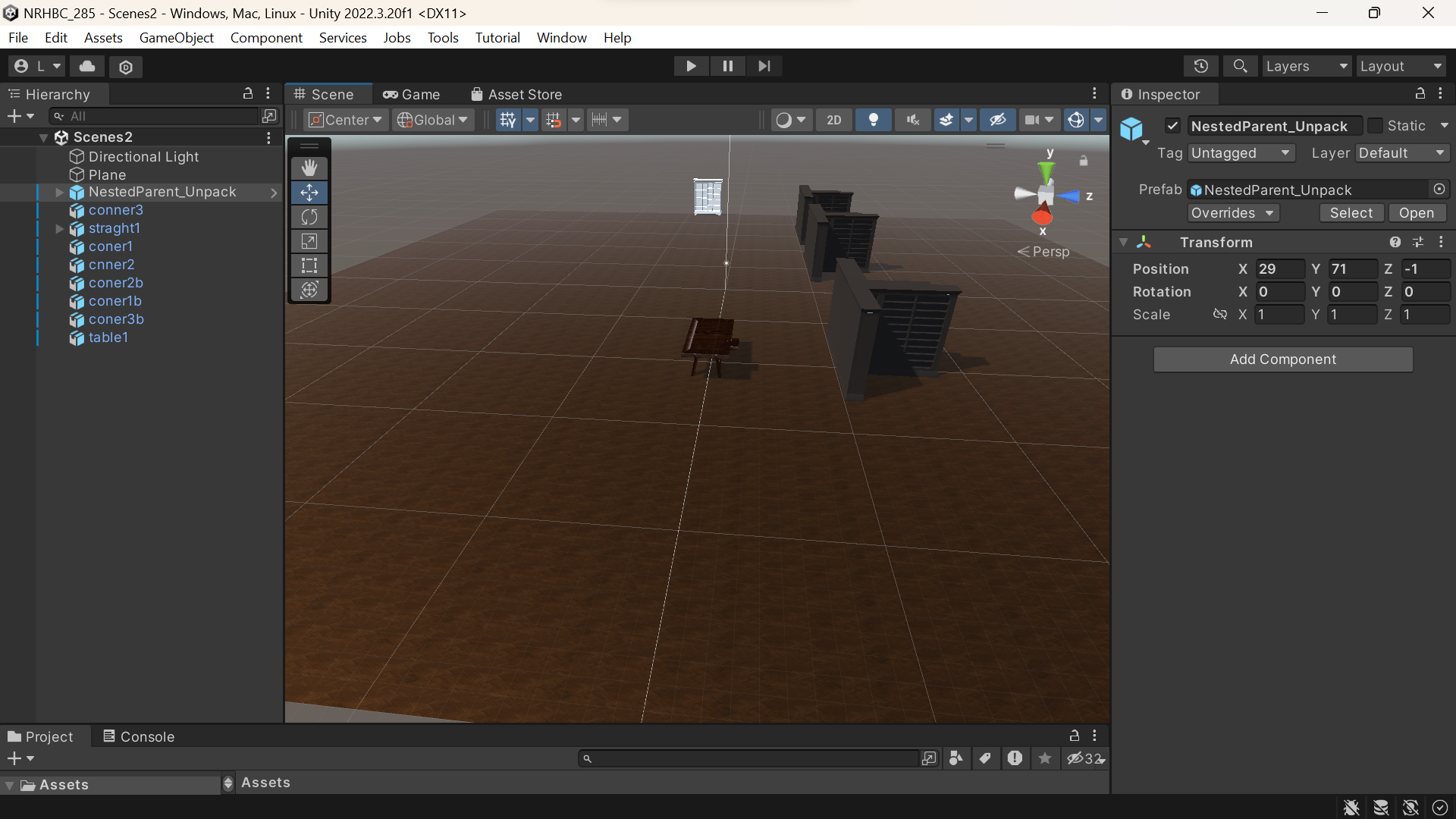Click the Position Y field

click(1352, 269)
